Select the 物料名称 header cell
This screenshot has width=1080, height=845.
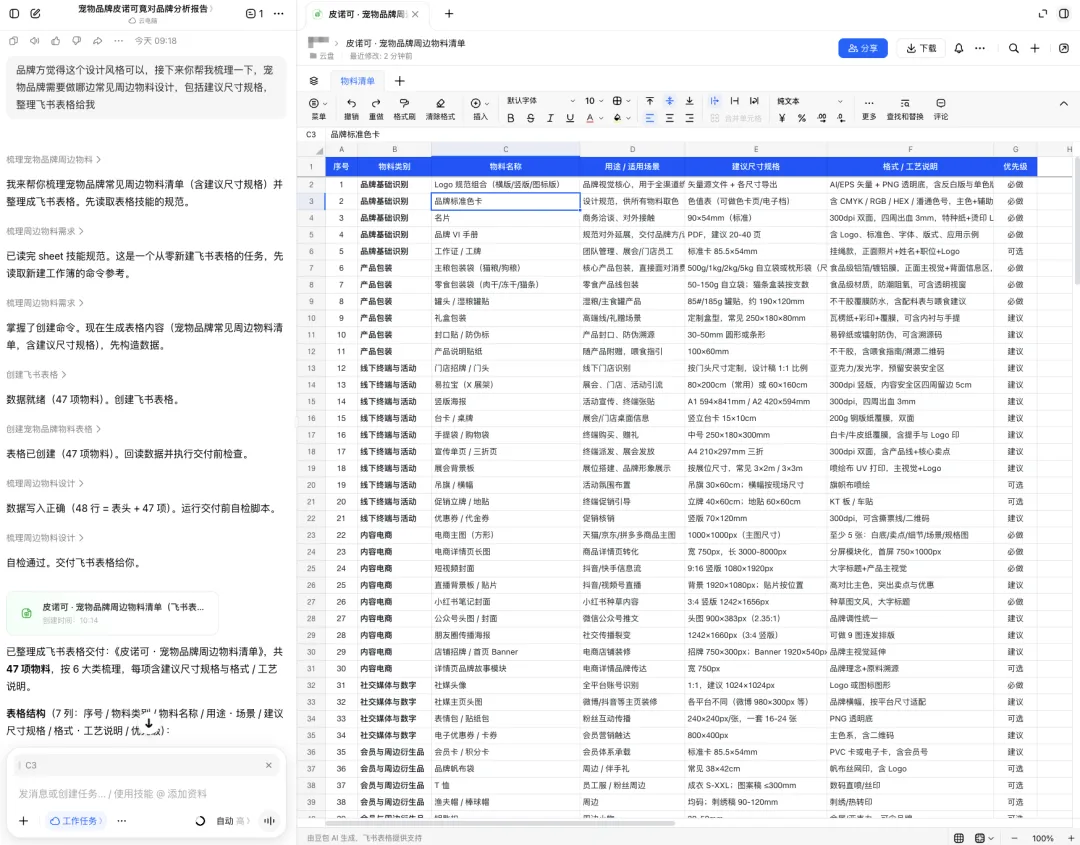(506, 166)
